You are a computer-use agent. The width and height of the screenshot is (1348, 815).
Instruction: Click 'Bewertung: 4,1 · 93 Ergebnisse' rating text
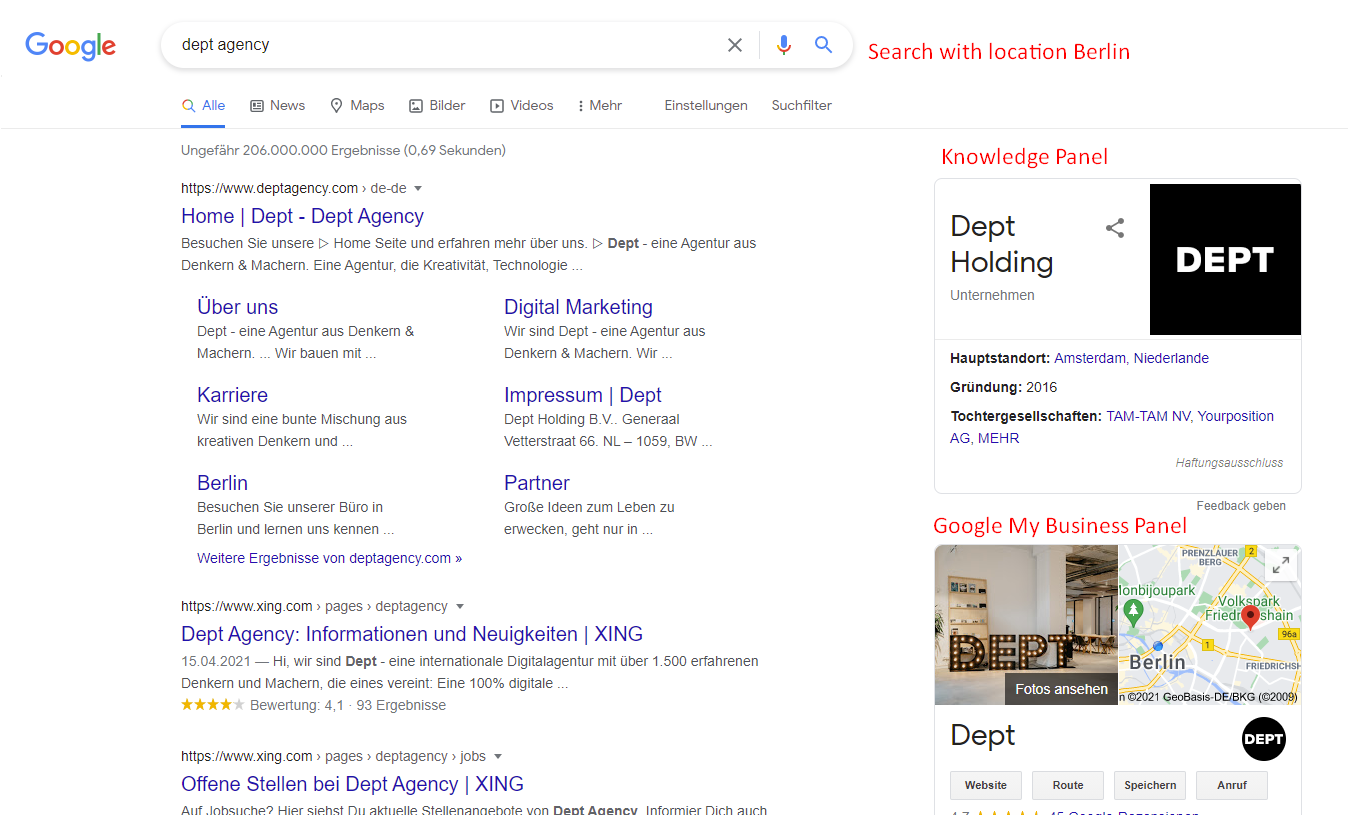point(348,705)
